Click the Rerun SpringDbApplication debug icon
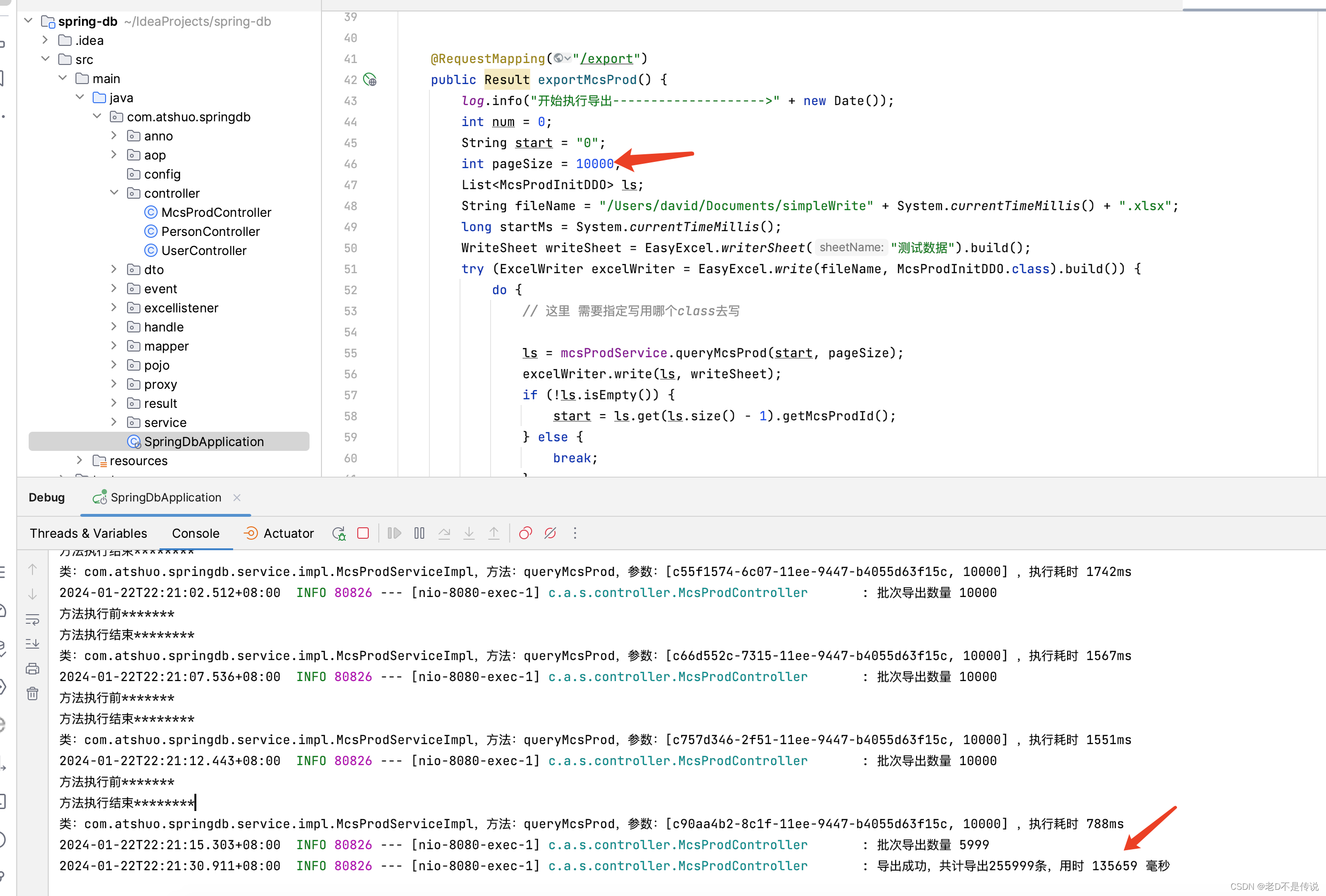 [339, 533]
